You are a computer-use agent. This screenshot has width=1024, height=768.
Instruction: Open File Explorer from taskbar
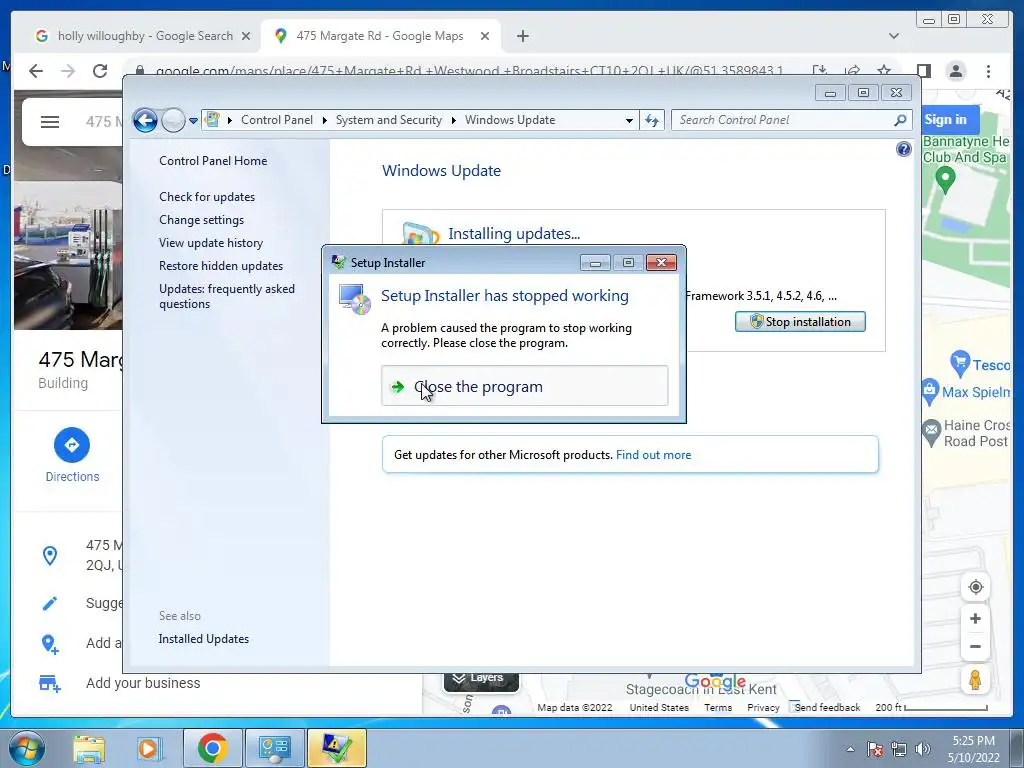coord(89,748)
